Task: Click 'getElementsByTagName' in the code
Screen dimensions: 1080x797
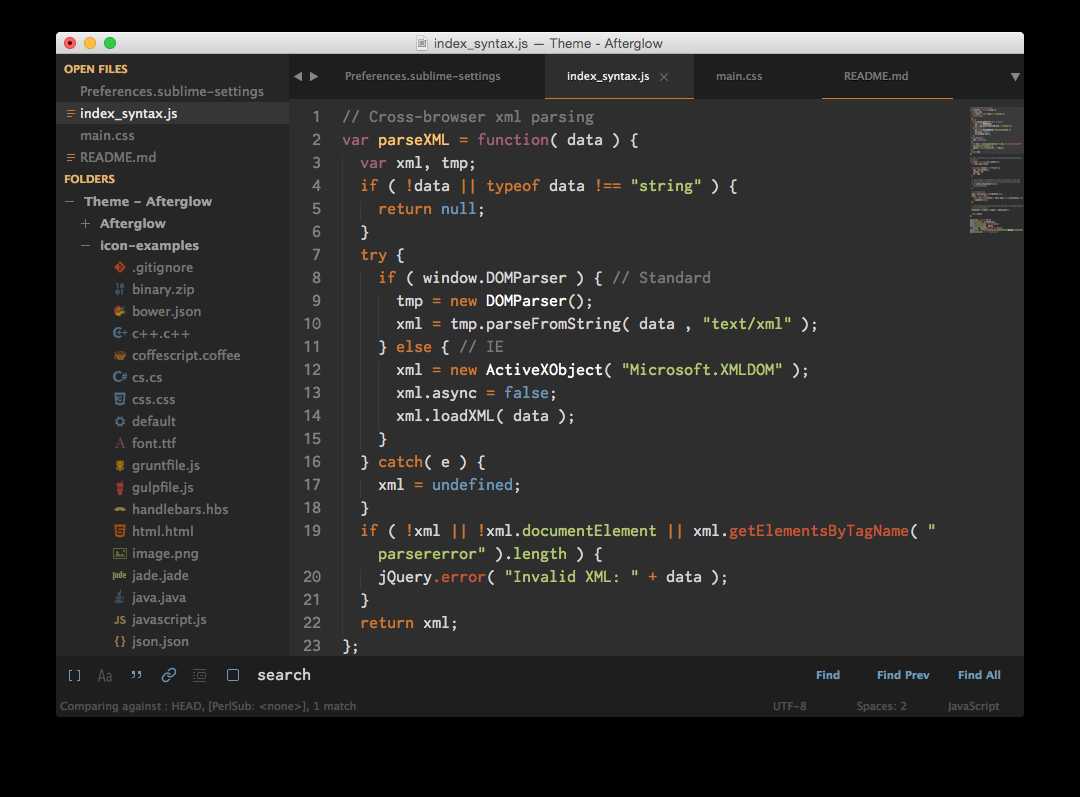Action: (x=818, y=531)
